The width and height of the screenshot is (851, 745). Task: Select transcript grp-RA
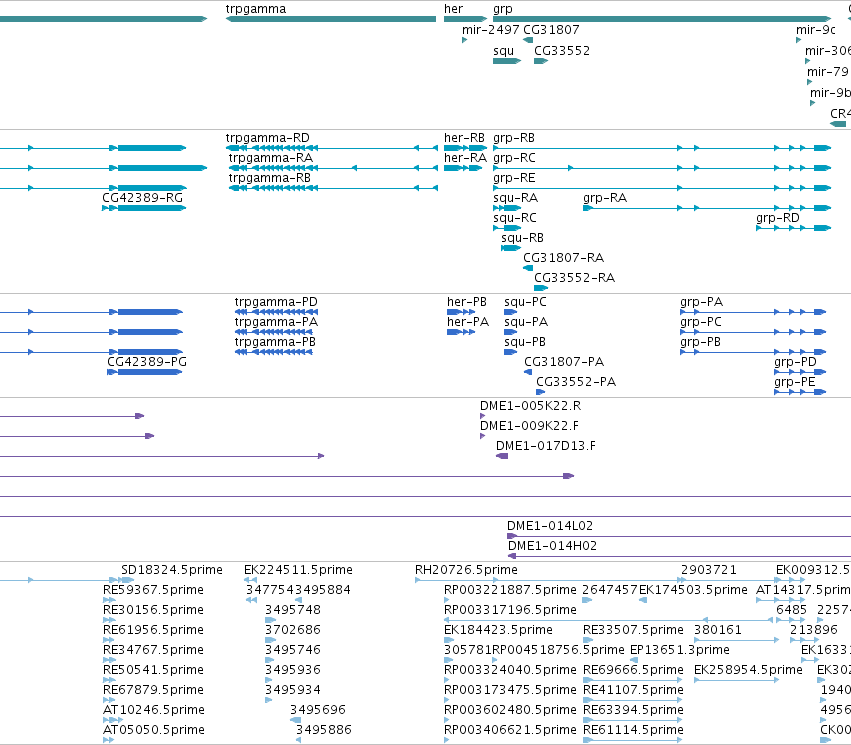[x=707, y=208]
